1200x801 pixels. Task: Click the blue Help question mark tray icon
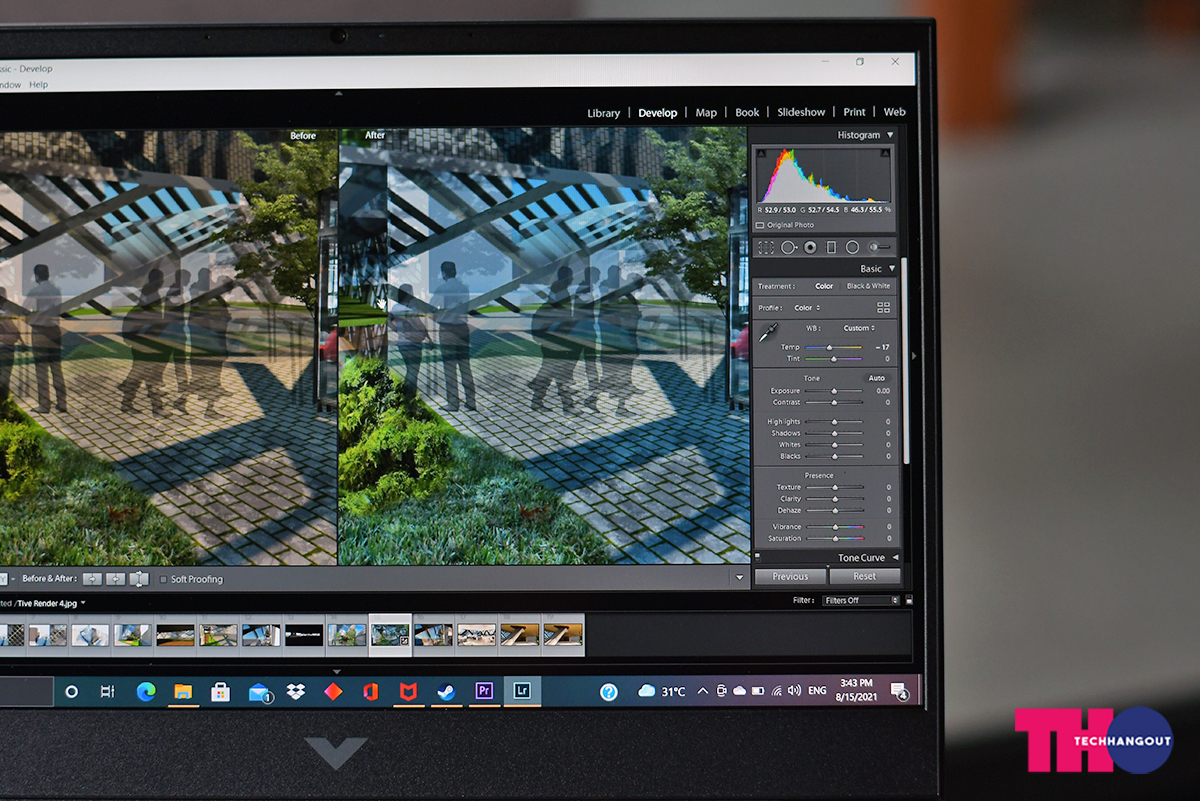pos(609,691)
